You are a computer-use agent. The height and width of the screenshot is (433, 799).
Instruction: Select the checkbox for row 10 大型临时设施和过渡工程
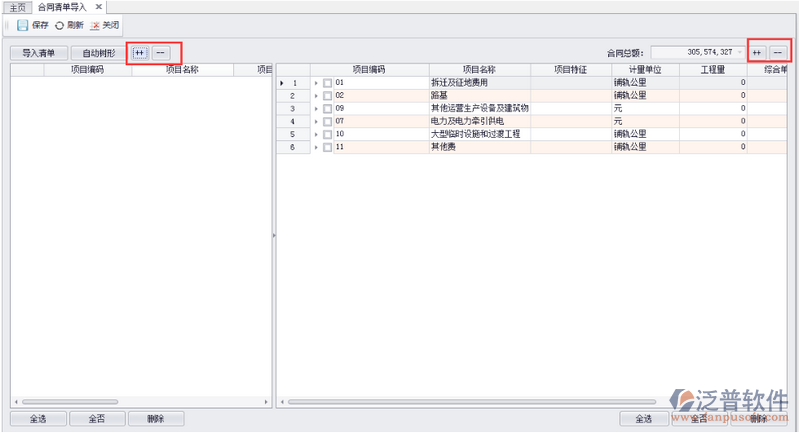click(x=327, y=134)
